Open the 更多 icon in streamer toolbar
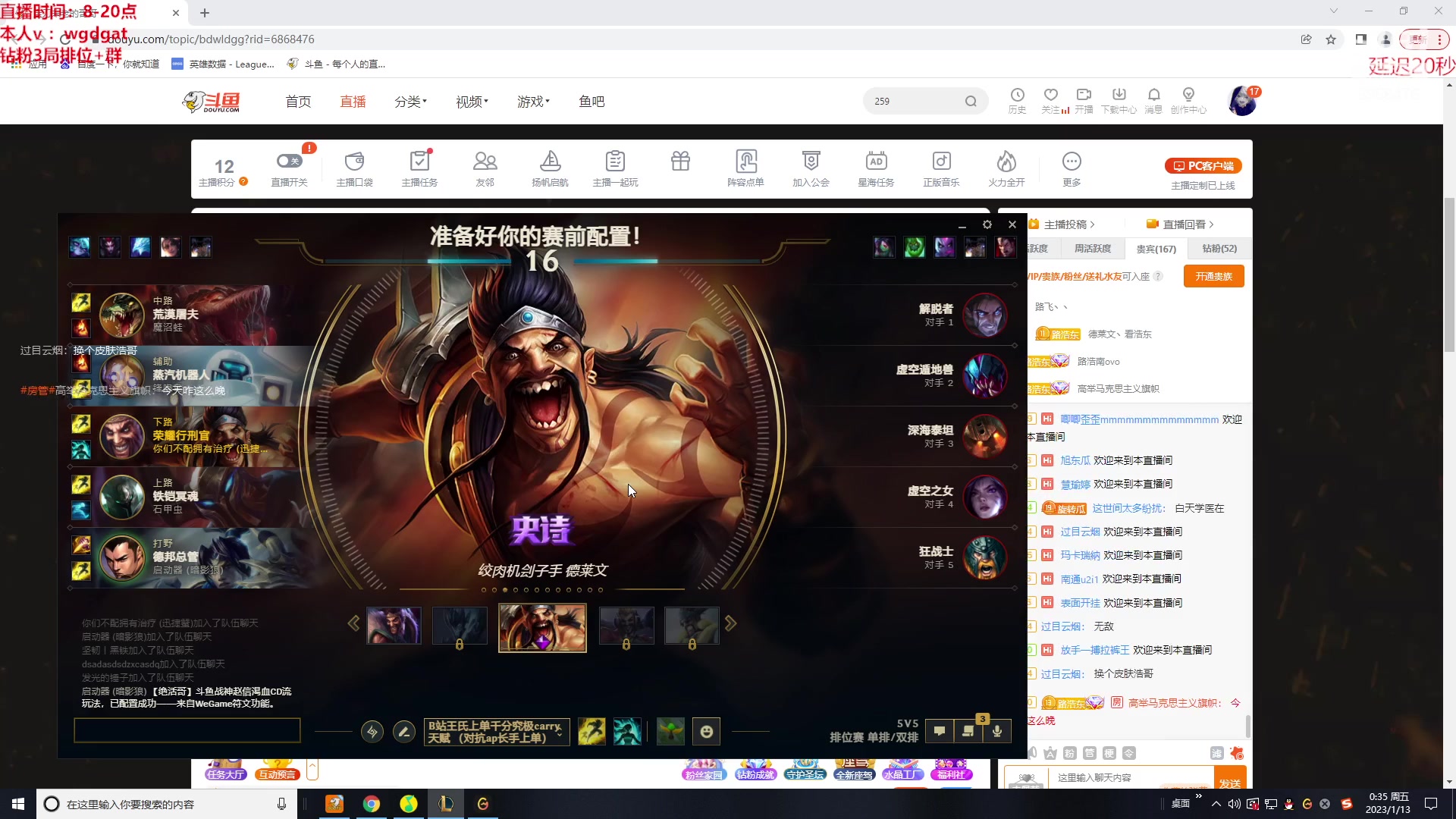1456x819 pixels. pyautogui.click(x=1072, y=162)
